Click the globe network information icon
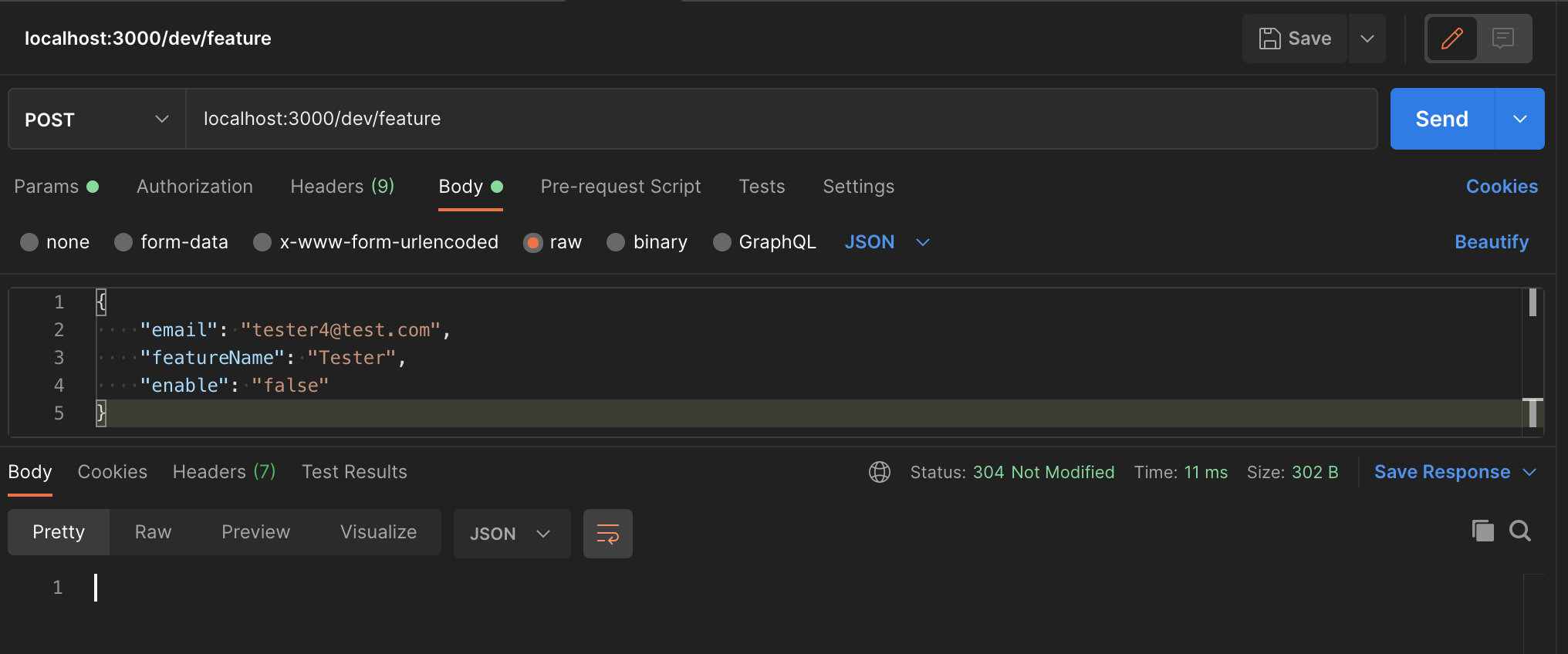The image size is (1568, 654). 880,472
